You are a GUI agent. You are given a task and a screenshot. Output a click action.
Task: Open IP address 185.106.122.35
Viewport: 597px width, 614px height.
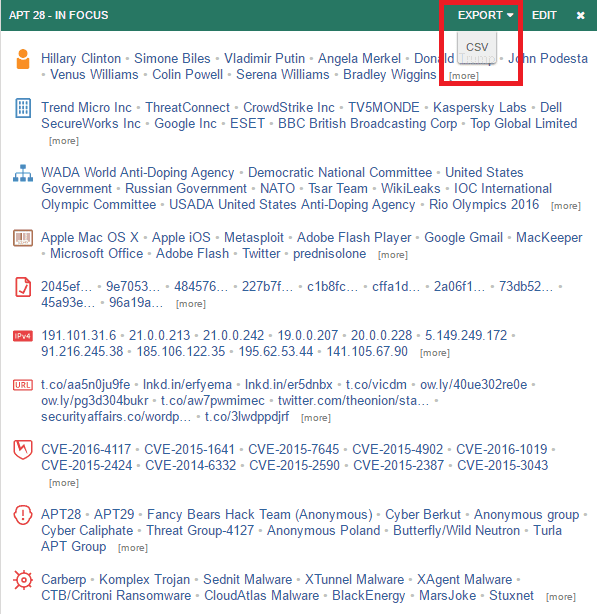[181, 351]
